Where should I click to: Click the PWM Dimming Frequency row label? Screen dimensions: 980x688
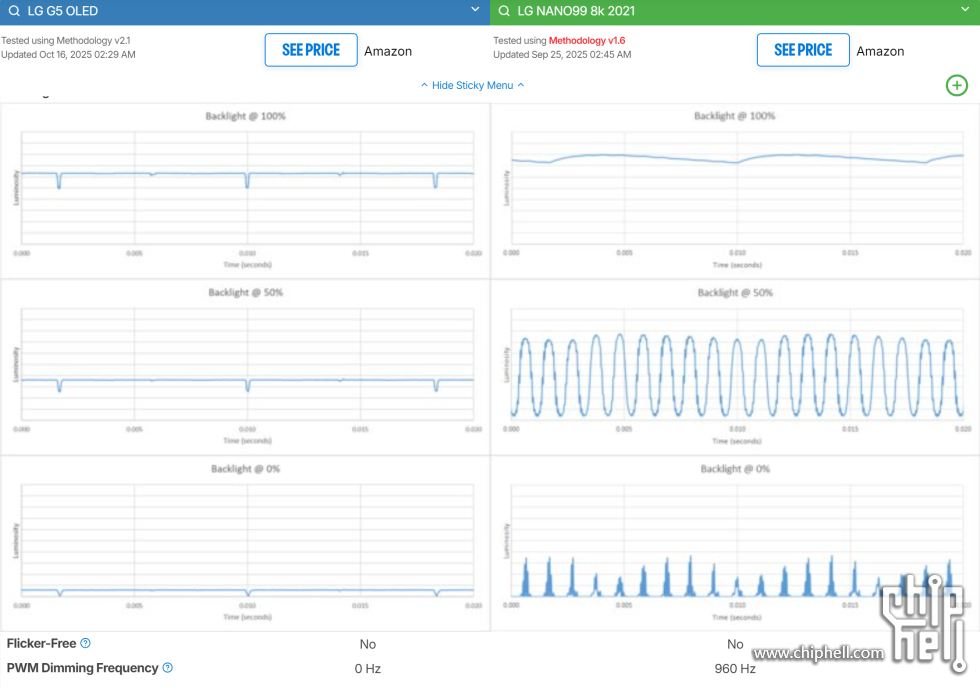(x=82, y=668)
